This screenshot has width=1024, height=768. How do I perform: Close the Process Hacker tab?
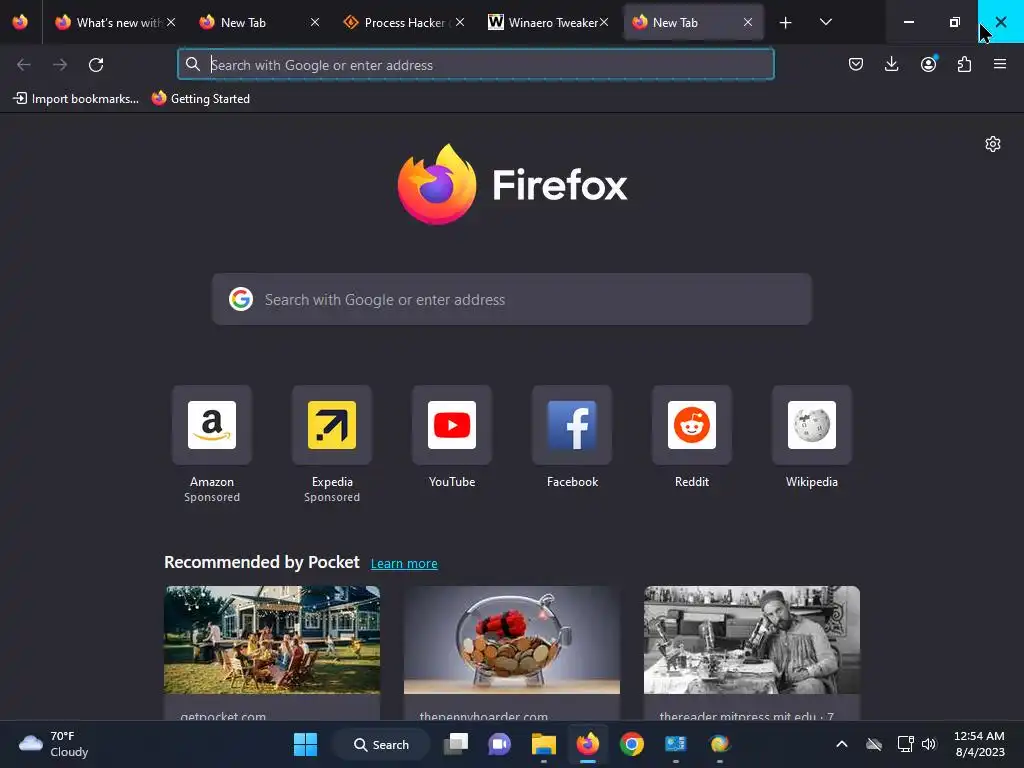(x=460, y=22)
